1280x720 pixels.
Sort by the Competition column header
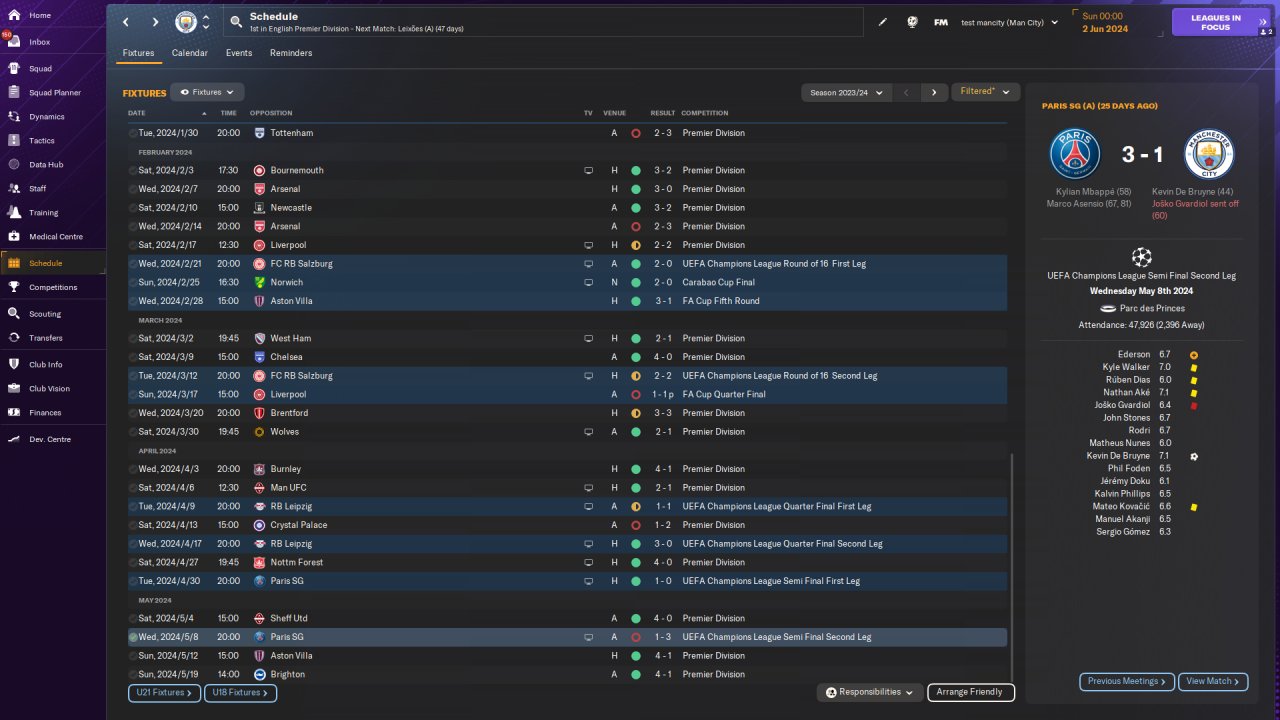(x=705, y=113)
